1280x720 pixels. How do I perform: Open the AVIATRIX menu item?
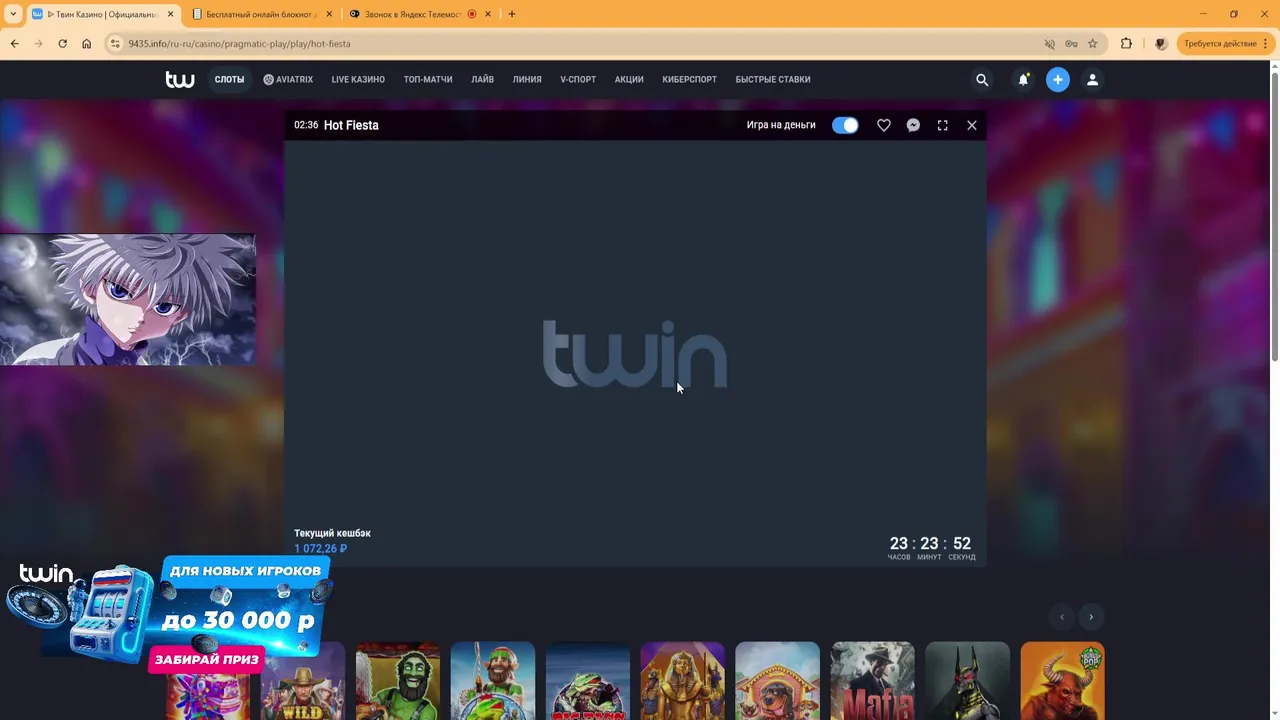pos(288,80)
